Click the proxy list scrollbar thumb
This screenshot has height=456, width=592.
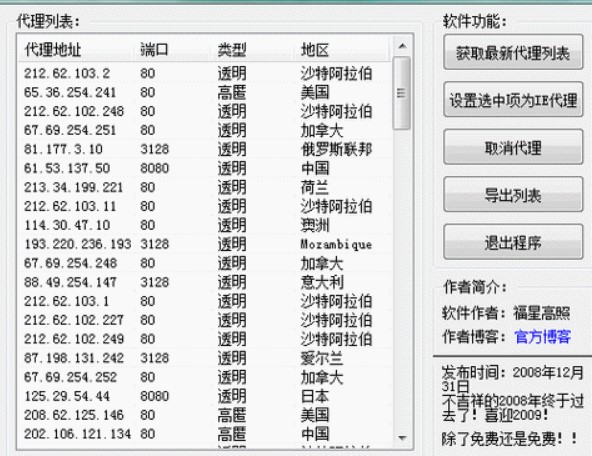[x=402, y=93]
